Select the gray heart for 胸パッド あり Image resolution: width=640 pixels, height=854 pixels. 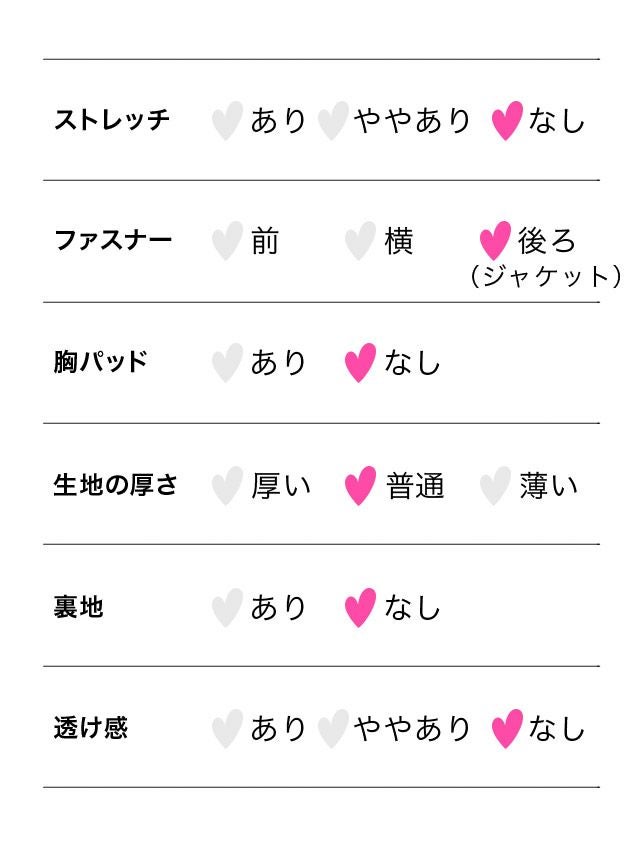(227, 363)
